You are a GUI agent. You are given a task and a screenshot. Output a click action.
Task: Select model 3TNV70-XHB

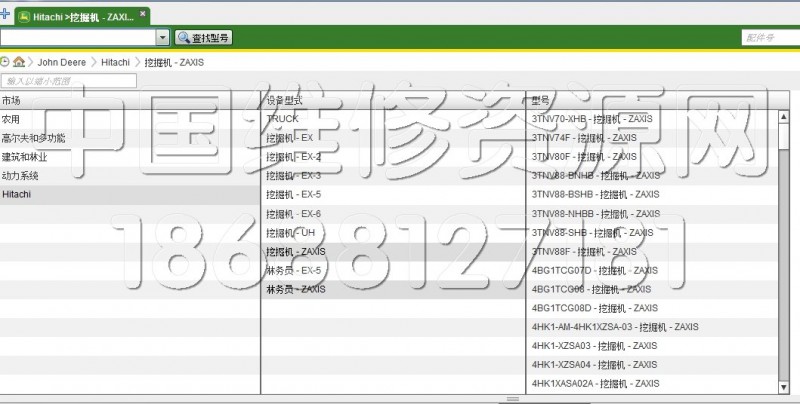652,119
